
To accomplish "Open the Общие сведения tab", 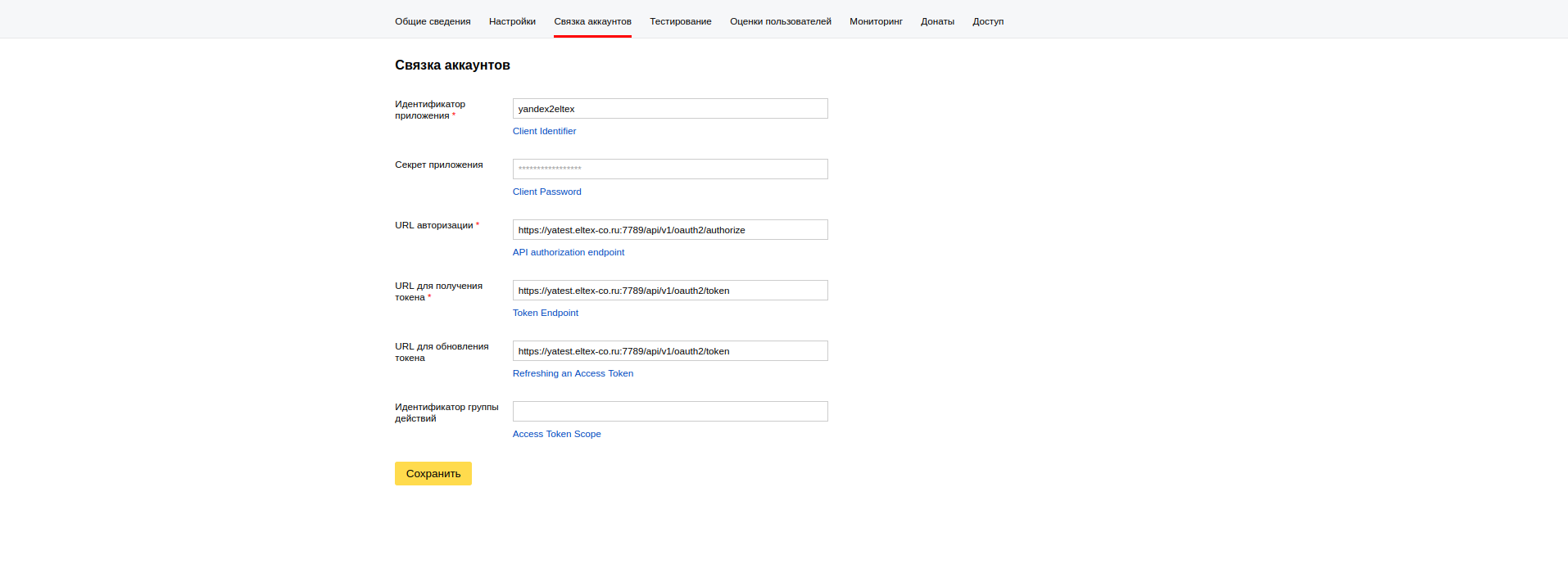I will (433, 21).
